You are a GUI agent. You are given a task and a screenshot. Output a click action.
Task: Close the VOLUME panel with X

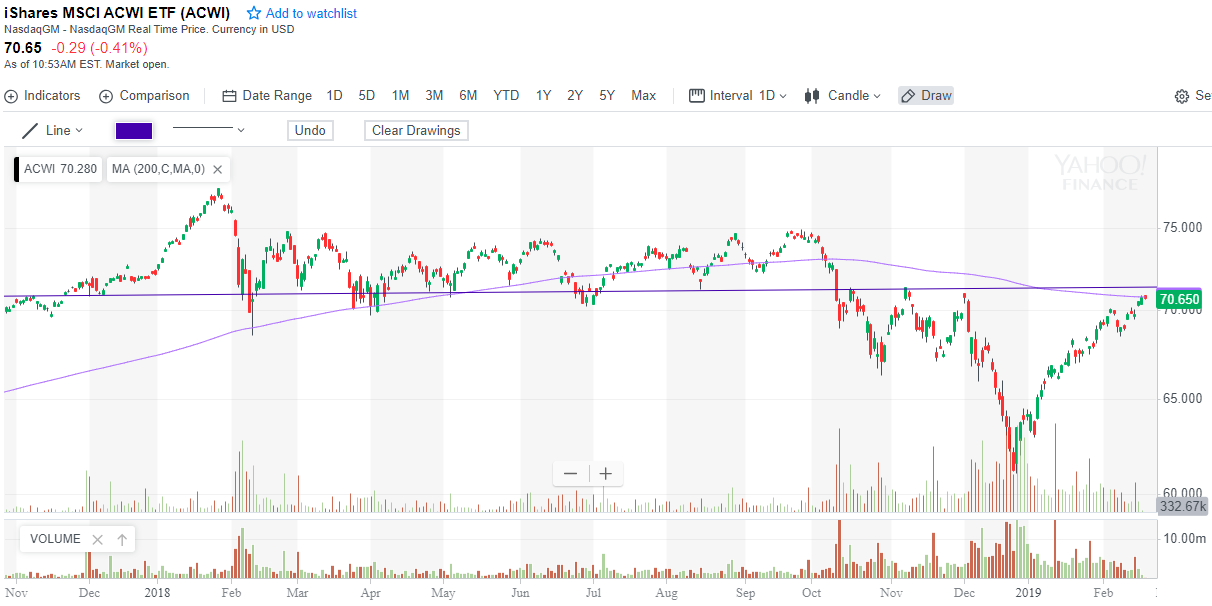(x=97, y=539)
